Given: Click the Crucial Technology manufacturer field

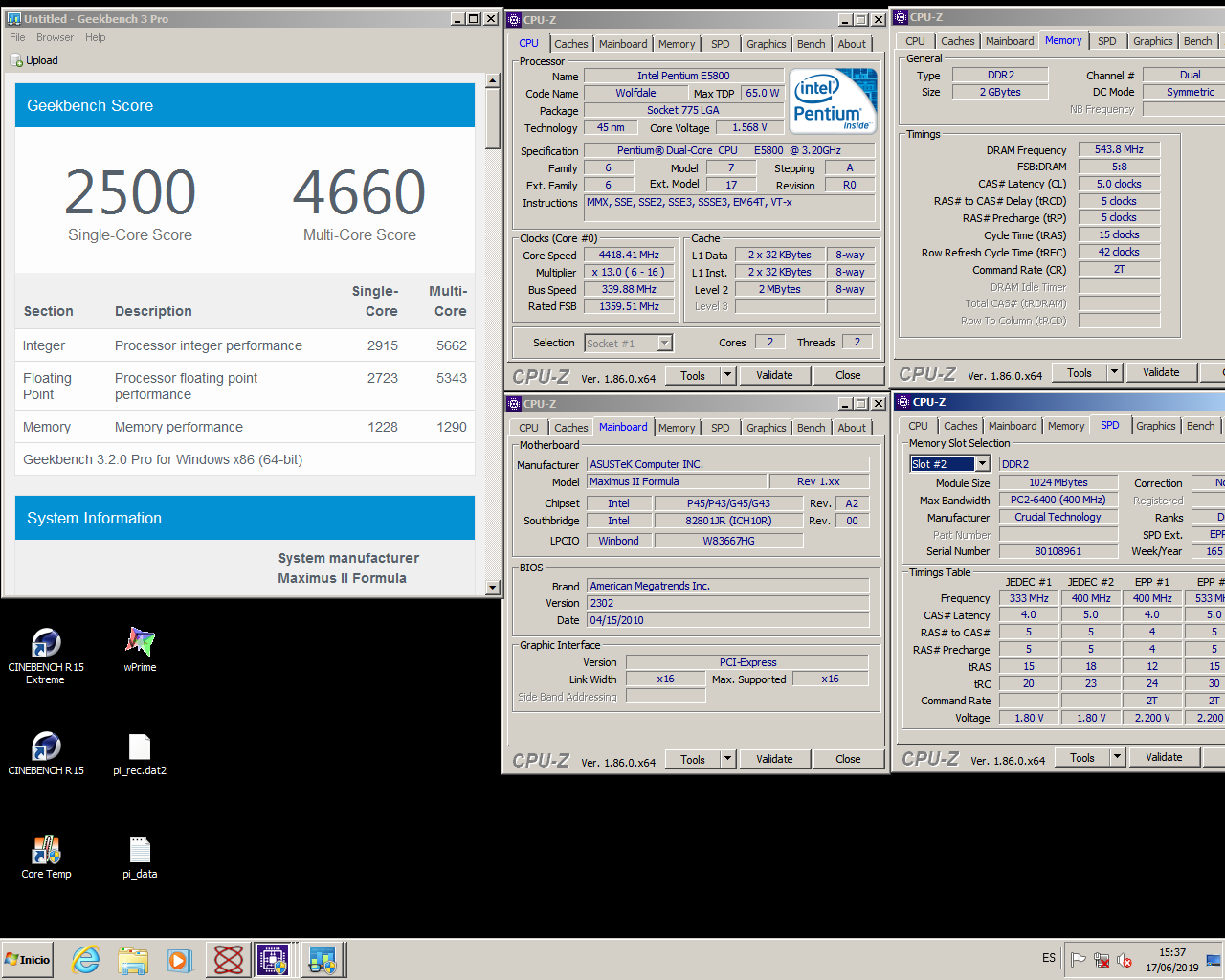Looking at the screenshot, I should click(x=1058, y=517).
